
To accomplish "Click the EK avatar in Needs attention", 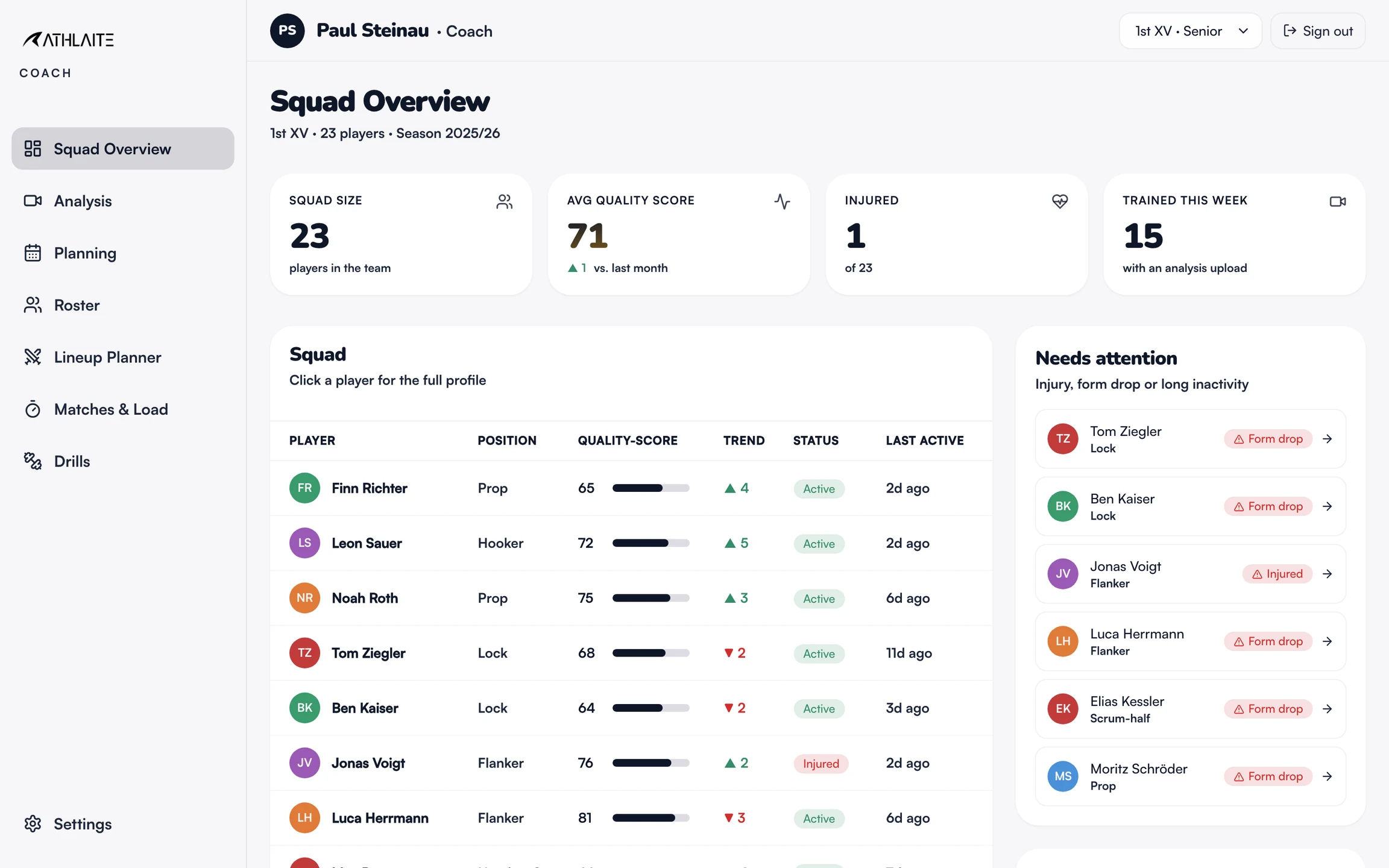I will point(1063,709).
